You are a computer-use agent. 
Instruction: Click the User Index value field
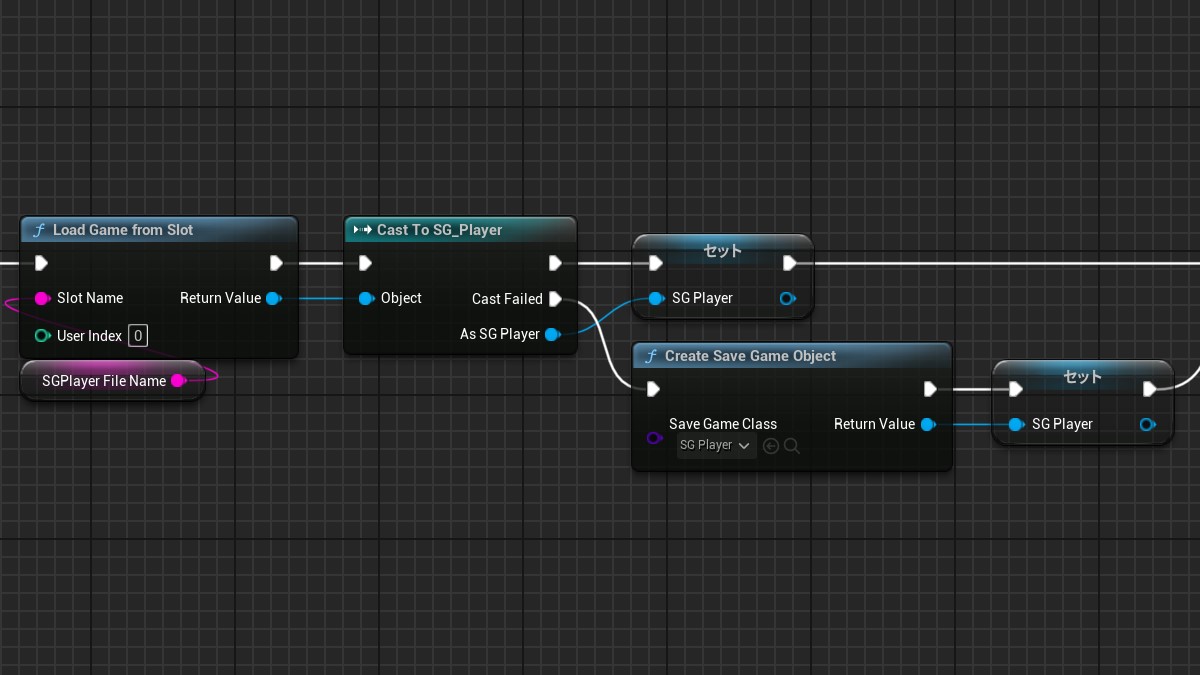(x=138, y=336)
